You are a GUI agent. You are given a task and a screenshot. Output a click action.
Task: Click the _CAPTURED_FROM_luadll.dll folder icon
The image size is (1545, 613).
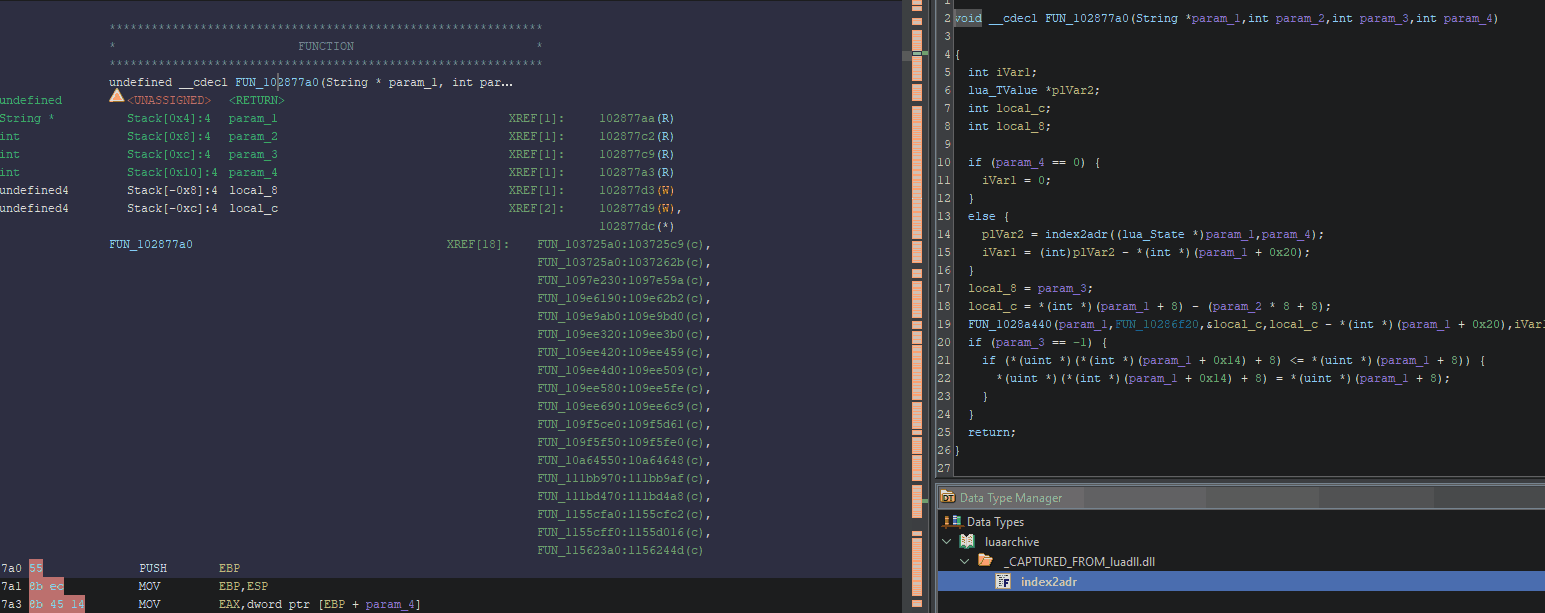(985, 561)
